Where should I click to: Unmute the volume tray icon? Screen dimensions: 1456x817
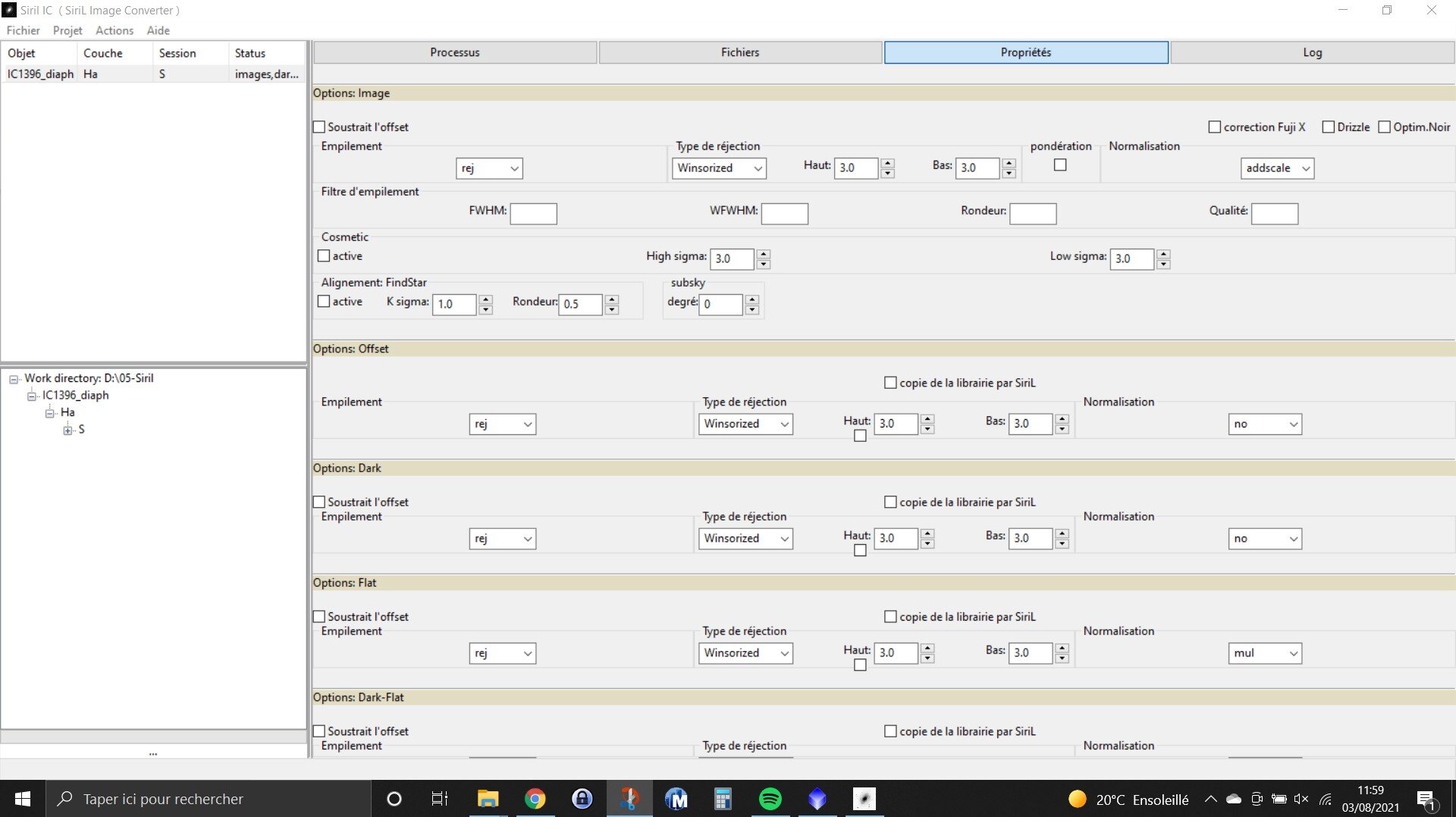pyautogui.click(x=1301, y=799)
